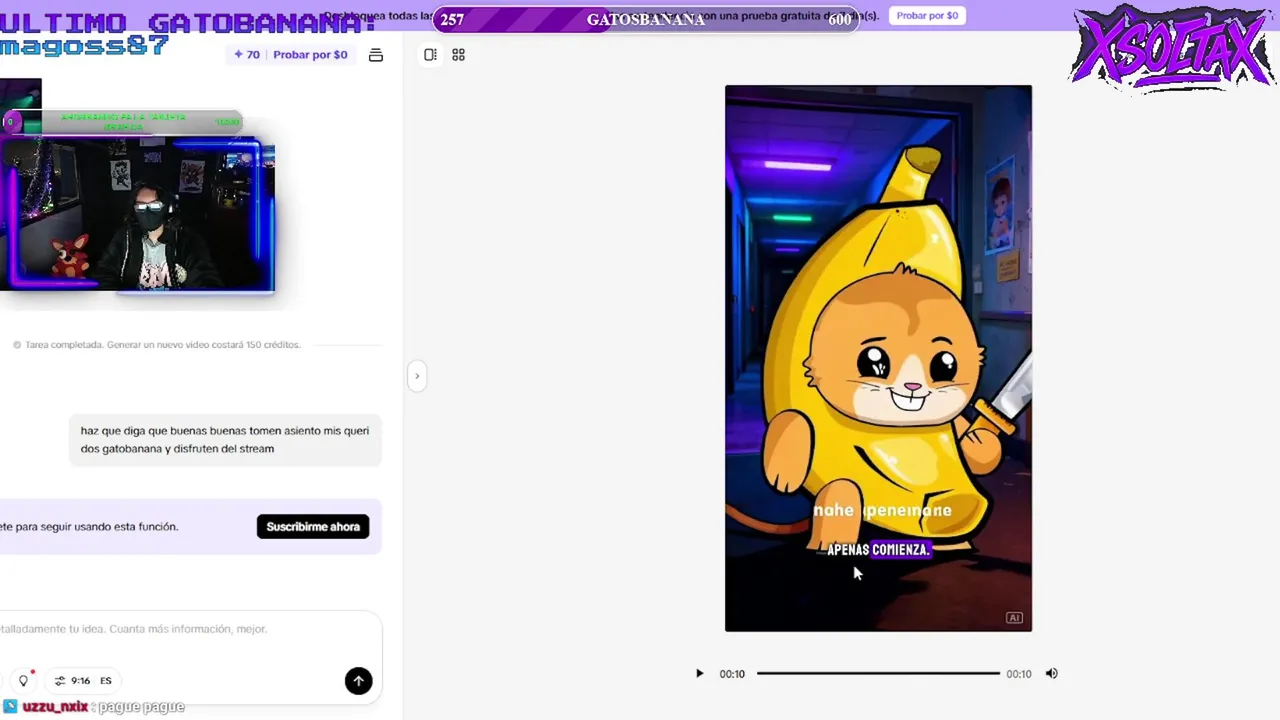Click Probar por $0 beside credits
This screenshot has height=720, width=1280.
tap(310, 55)
